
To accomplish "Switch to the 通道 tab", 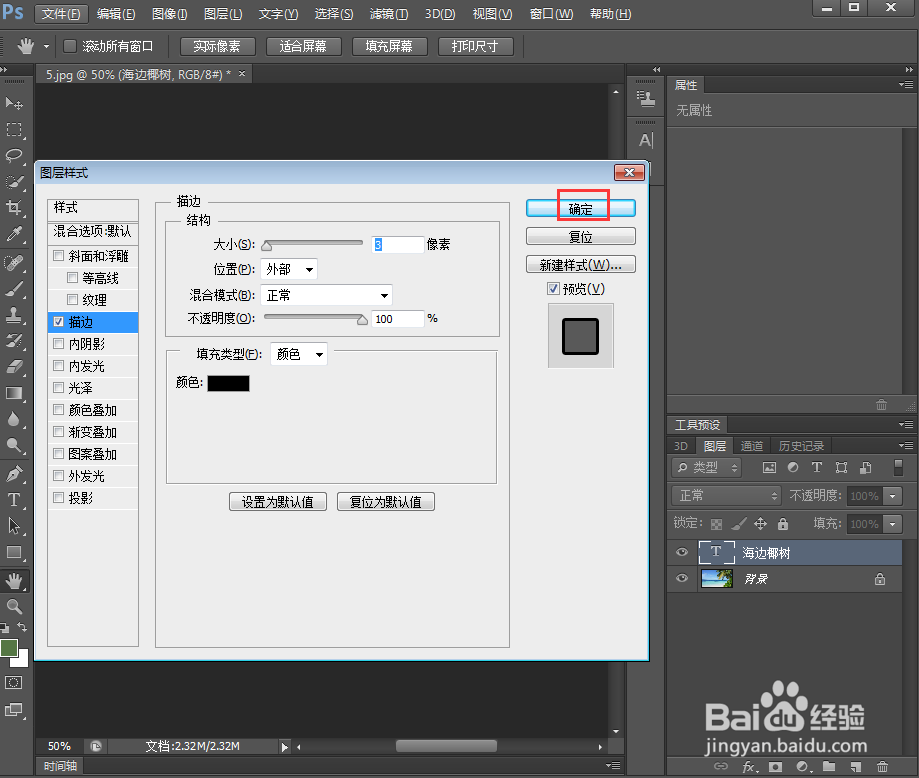I will [x=752, y=446].
